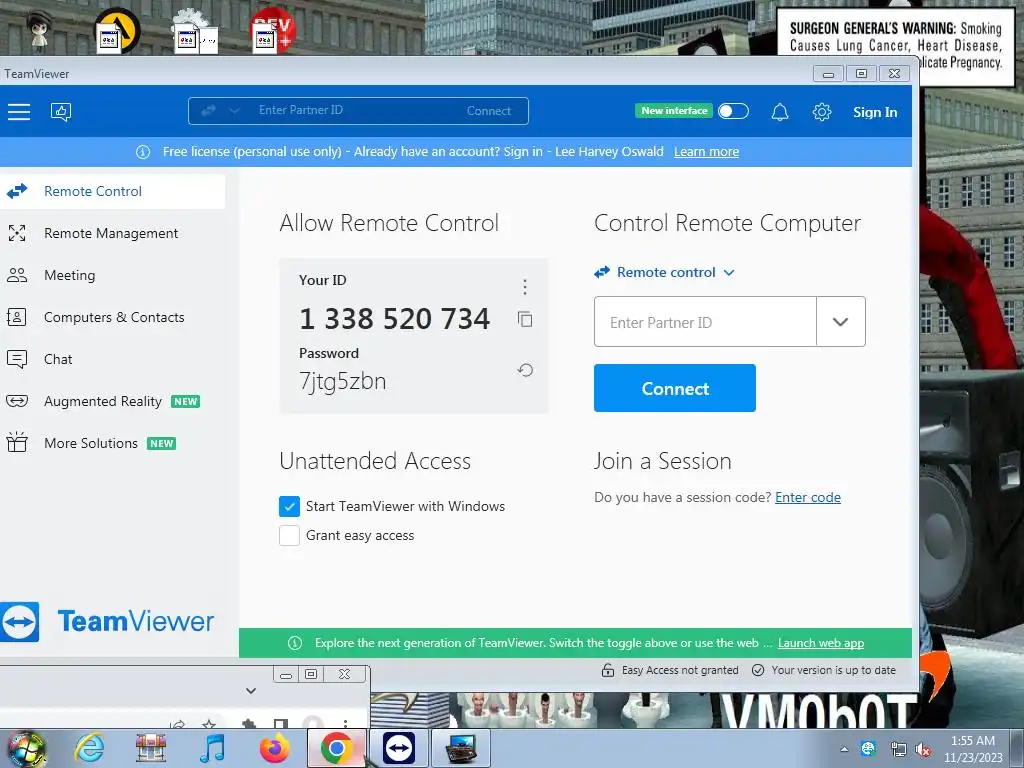Click Connect in the top search bar
This screenshot has height=768, width=1024.
488,111
